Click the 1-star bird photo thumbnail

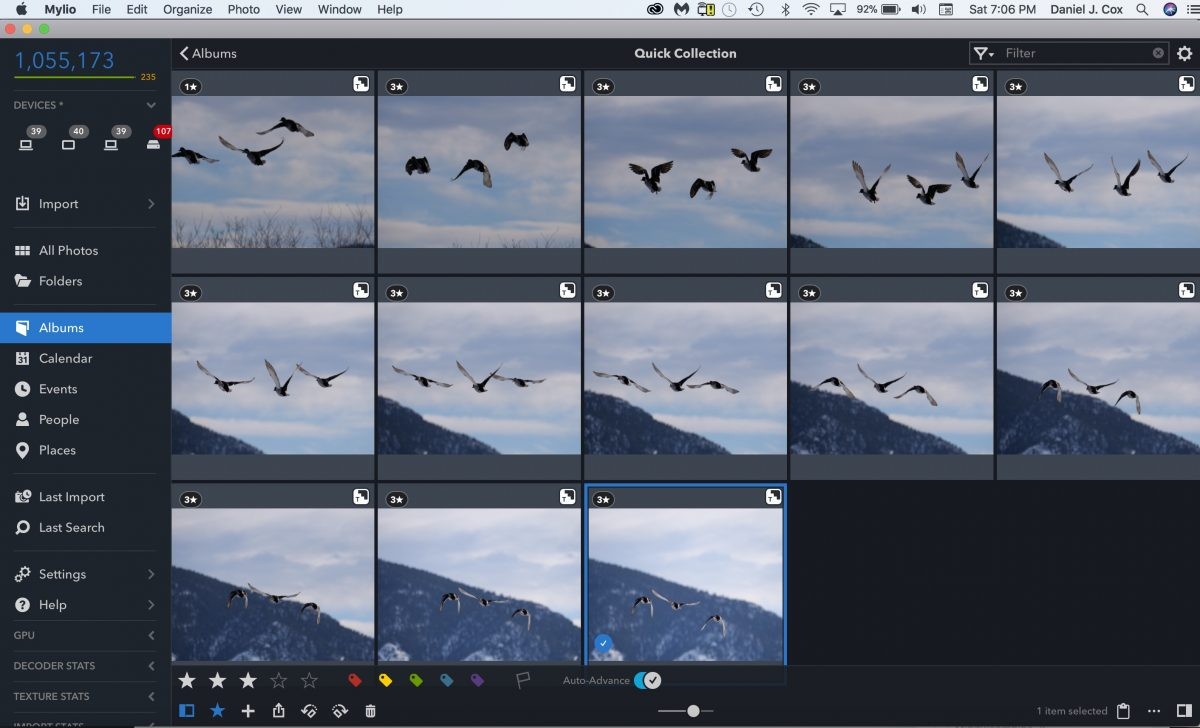click(272, 171)
